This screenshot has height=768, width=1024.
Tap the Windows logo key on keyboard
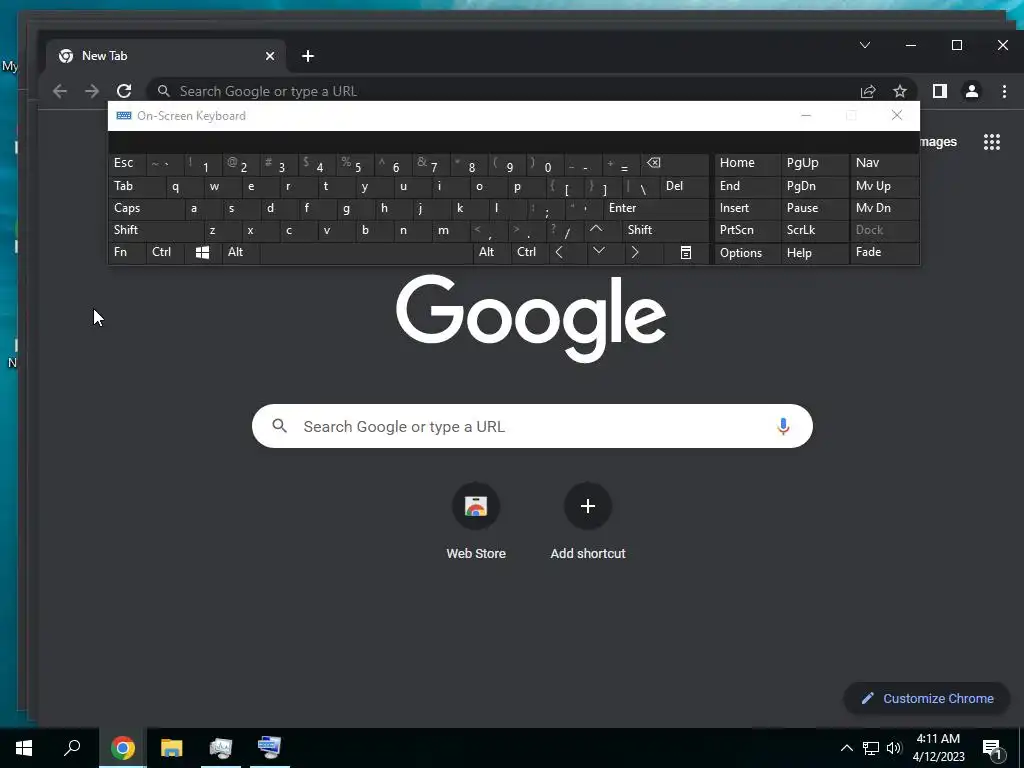(x=202, y=252)
